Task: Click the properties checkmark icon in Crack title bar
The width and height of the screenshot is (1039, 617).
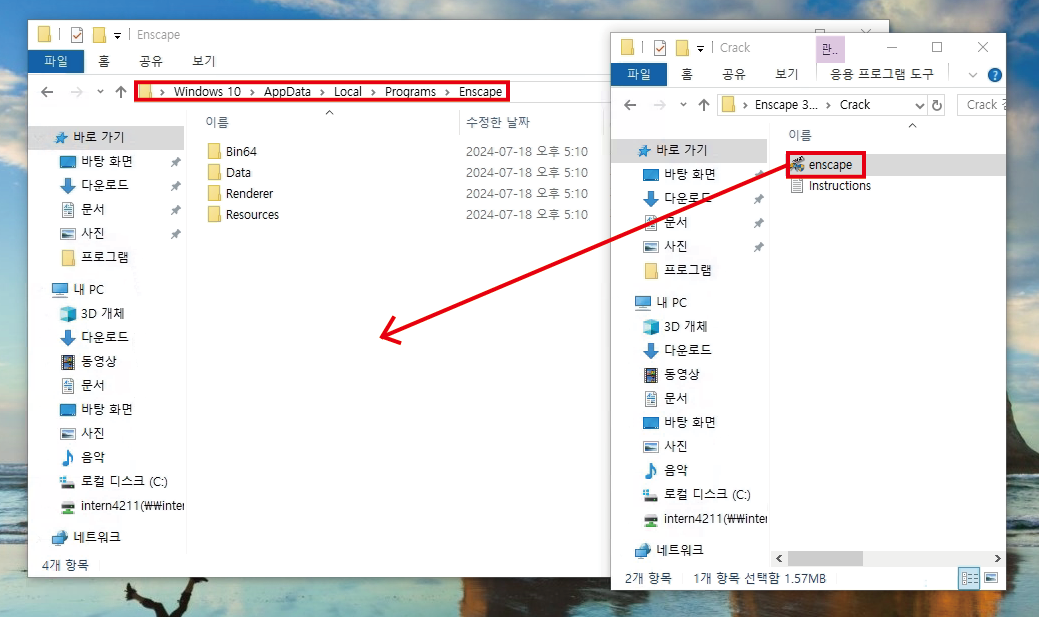Action: click(660, 48)
